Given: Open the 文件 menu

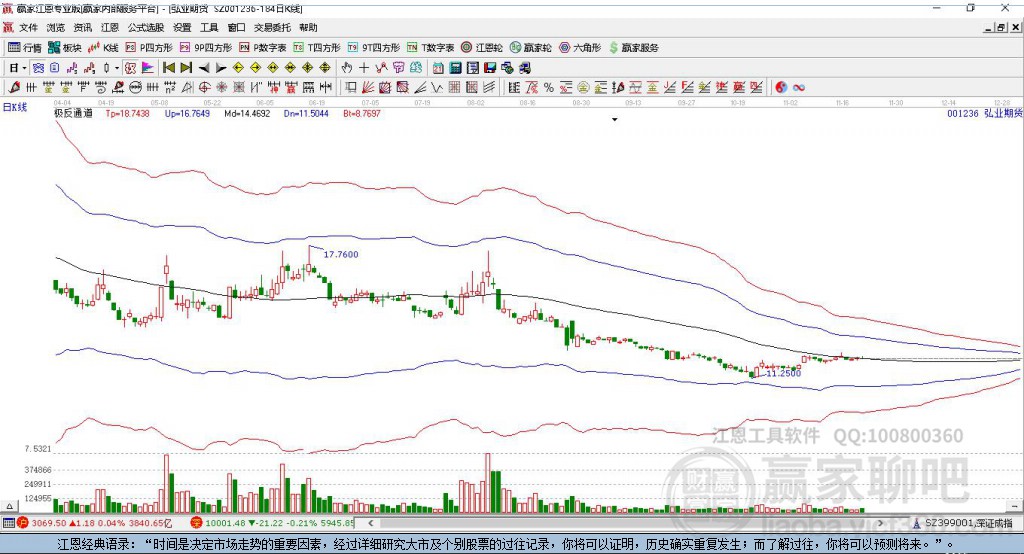Looking at the screenshot, I should [x=28, y=27].
